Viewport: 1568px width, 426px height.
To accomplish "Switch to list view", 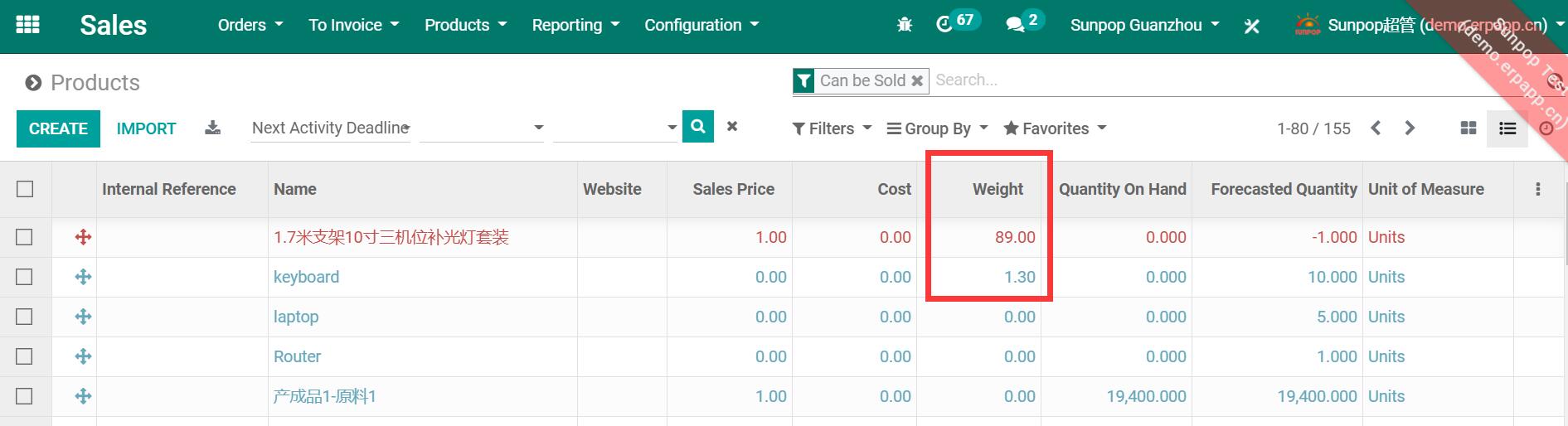I will click(1507, 128).
